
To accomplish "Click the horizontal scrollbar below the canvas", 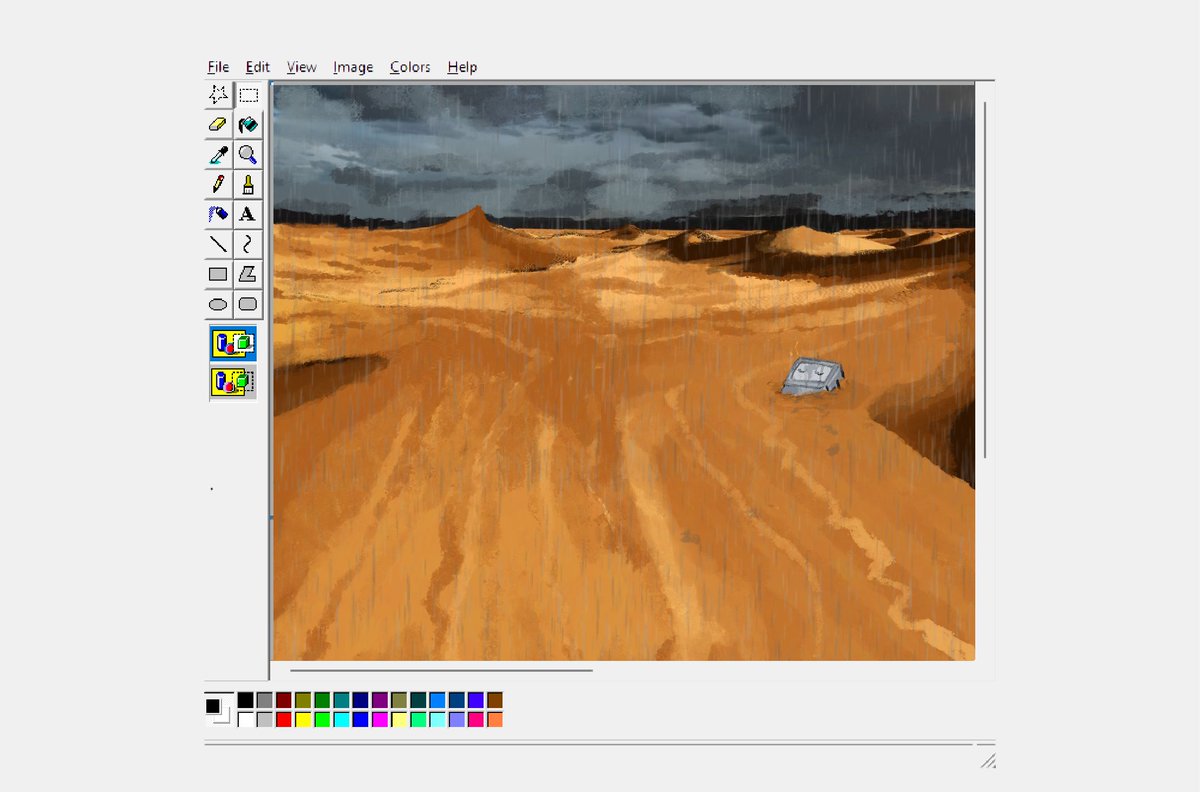I will point(441,671).
